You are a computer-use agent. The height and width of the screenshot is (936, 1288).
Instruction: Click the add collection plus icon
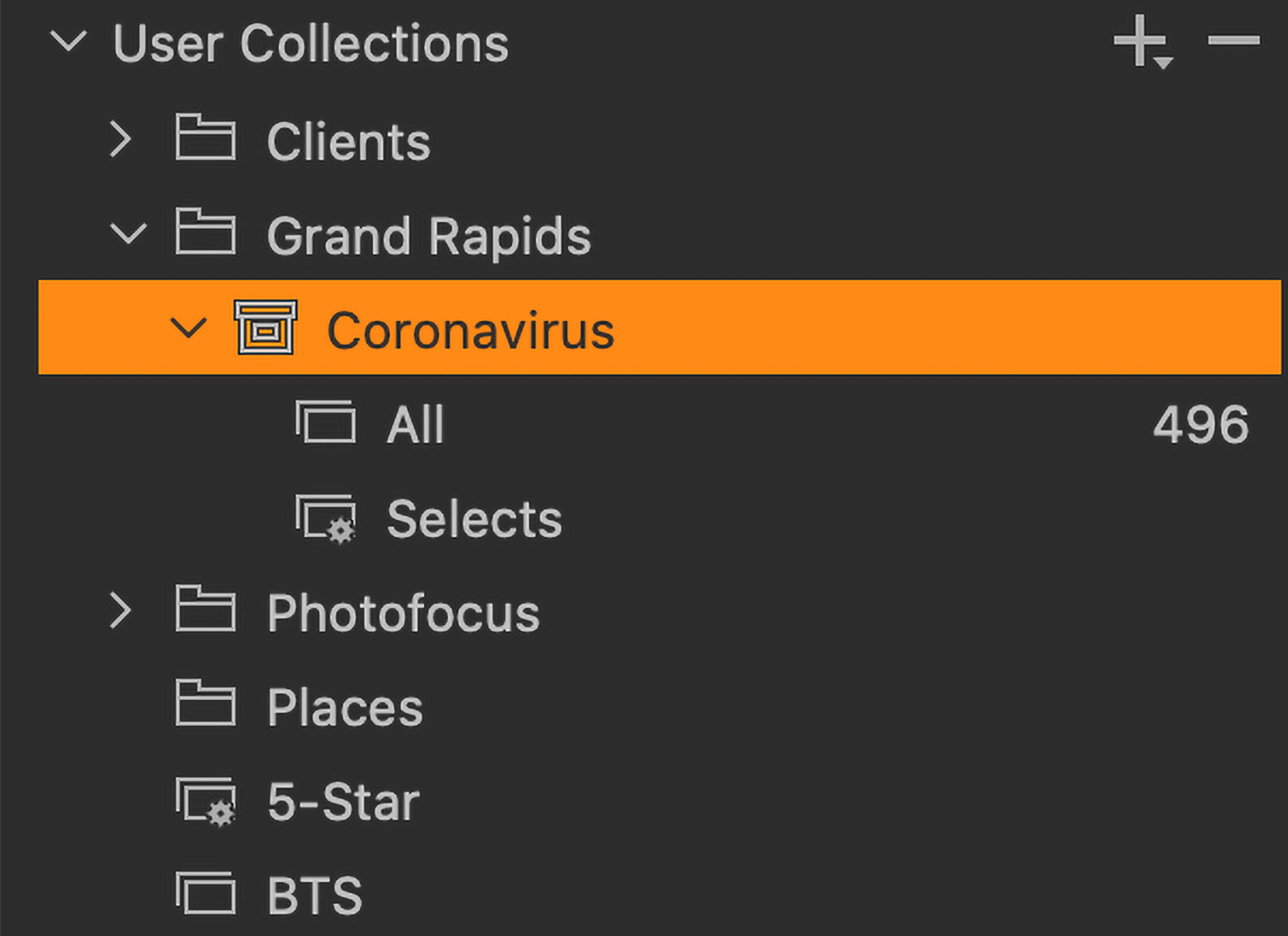click(1141, 41)
